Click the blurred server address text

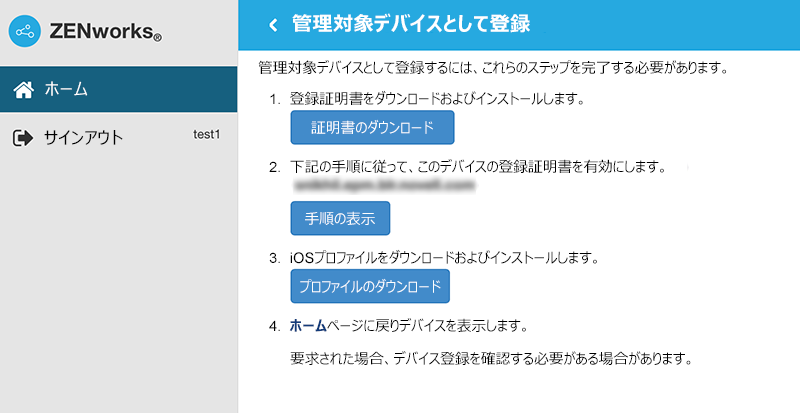tap(383, 185)
